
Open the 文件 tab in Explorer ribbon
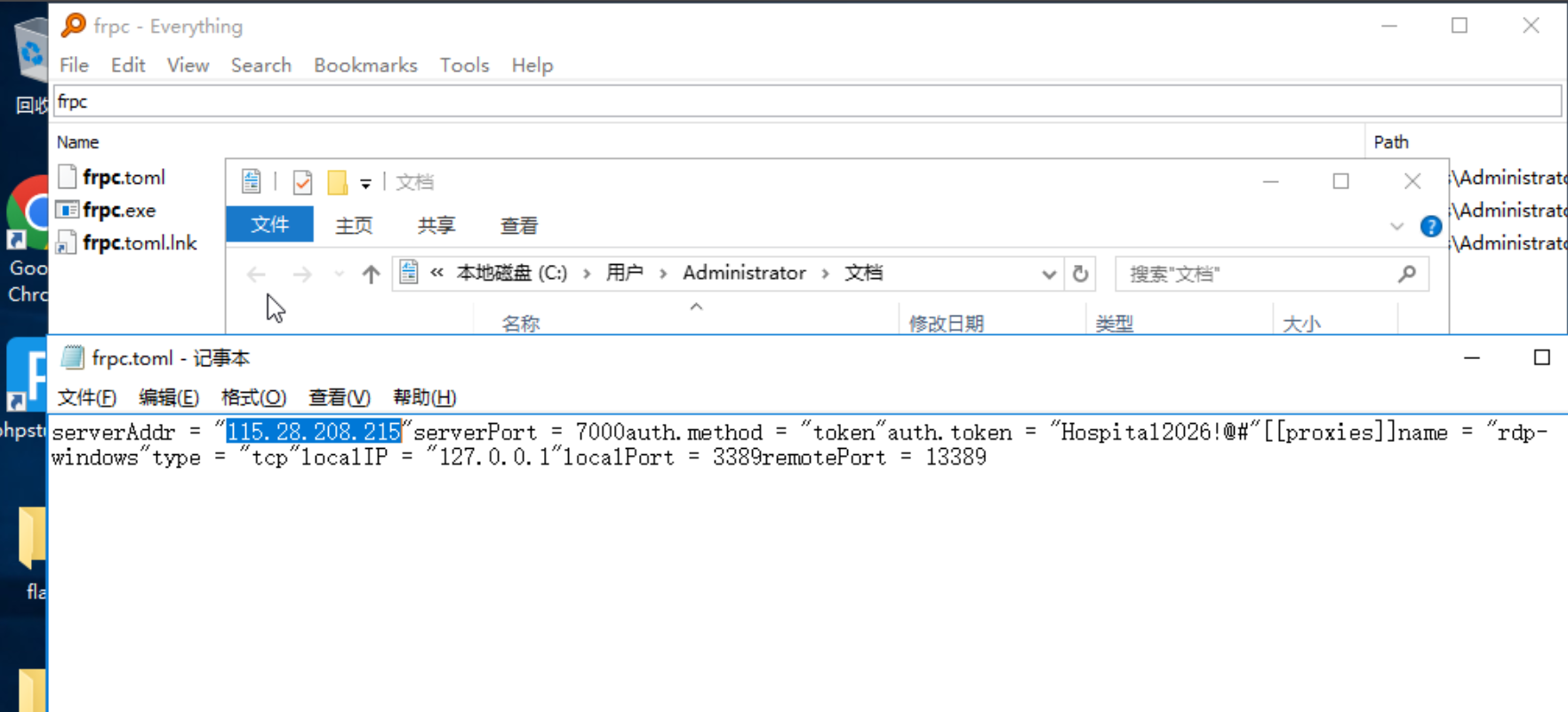pos(269,224)
